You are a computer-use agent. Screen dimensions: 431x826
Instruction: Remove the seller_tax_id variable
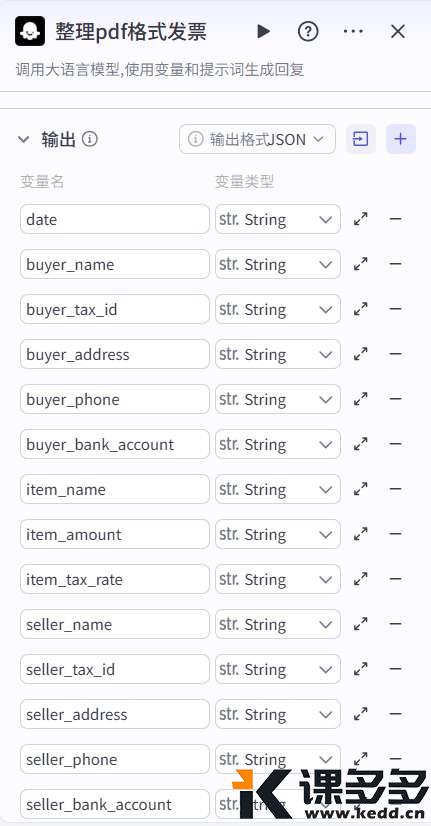click(395, 669)
